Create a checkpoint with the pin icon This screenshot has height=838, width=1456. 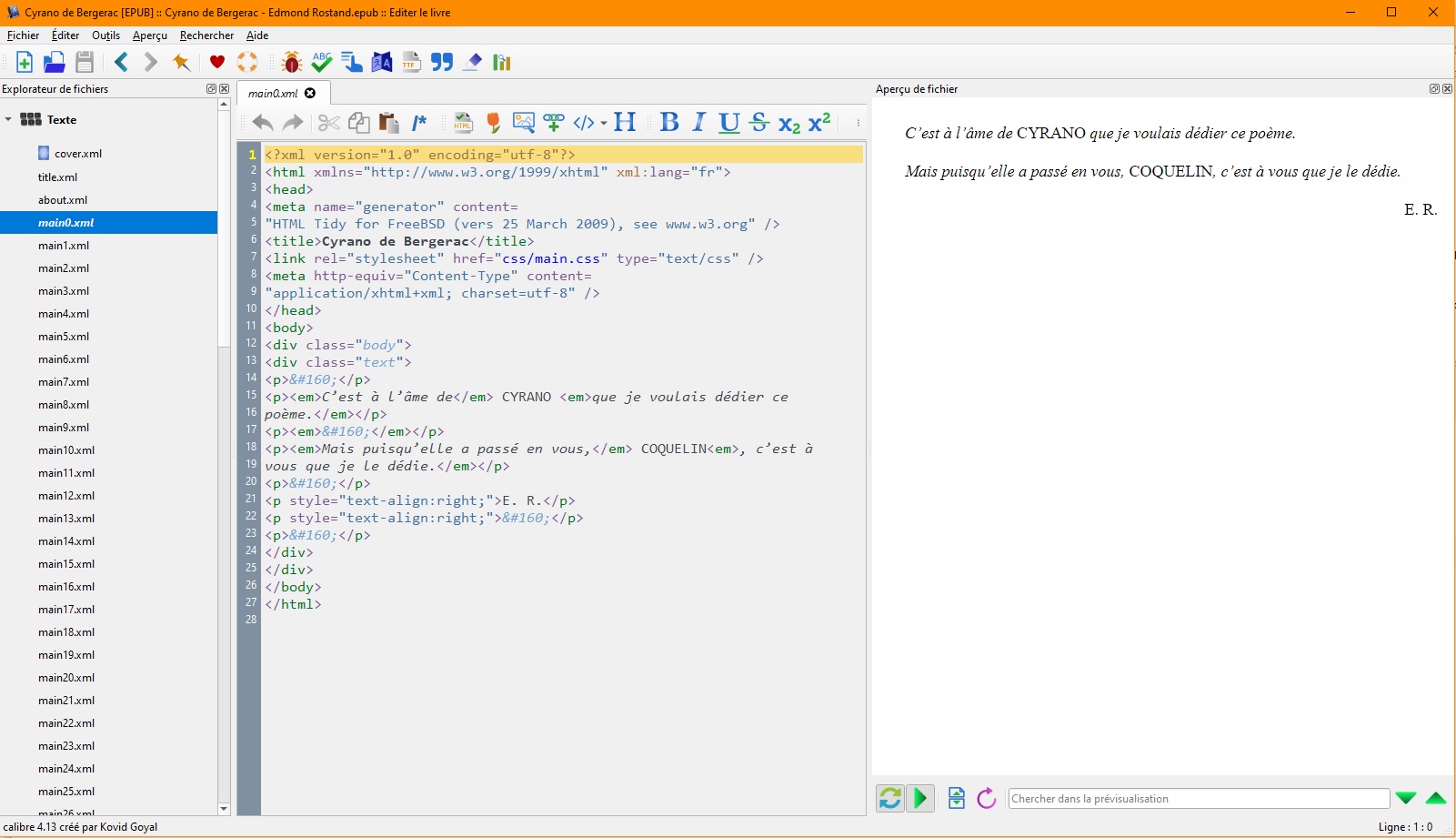(x=181, y=62)
